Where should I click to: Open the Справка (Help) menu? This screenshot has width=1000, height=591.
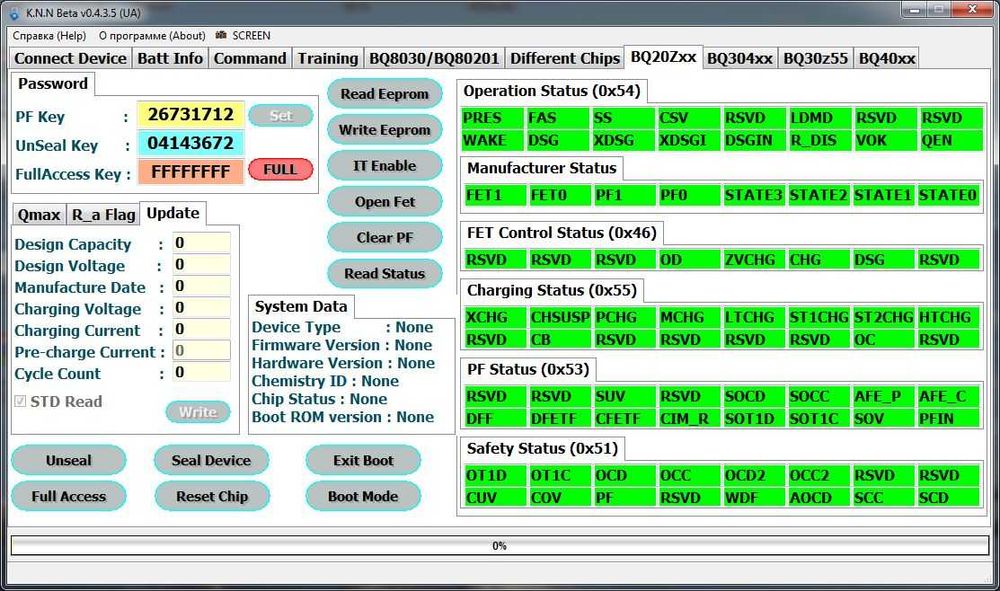click(x=49, y=36)
